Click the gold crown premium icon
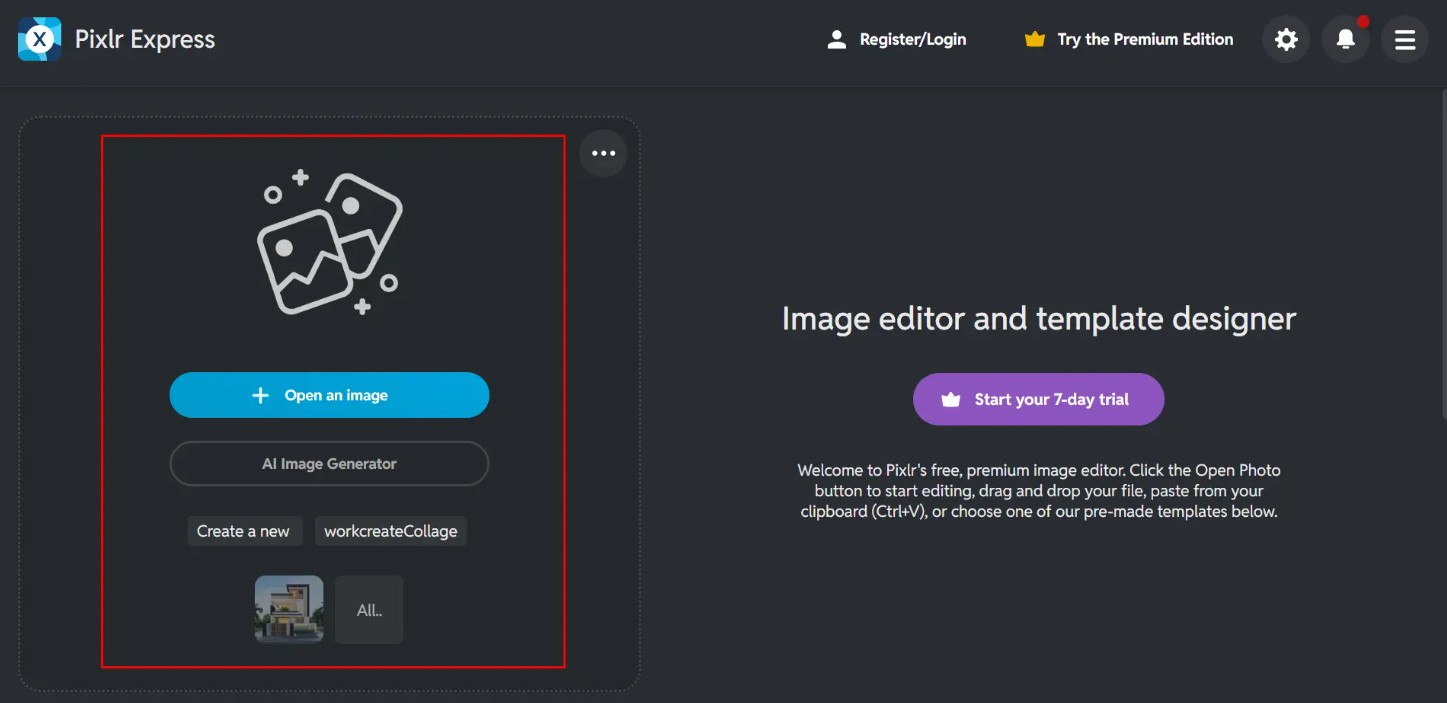 coord(1035,39)
